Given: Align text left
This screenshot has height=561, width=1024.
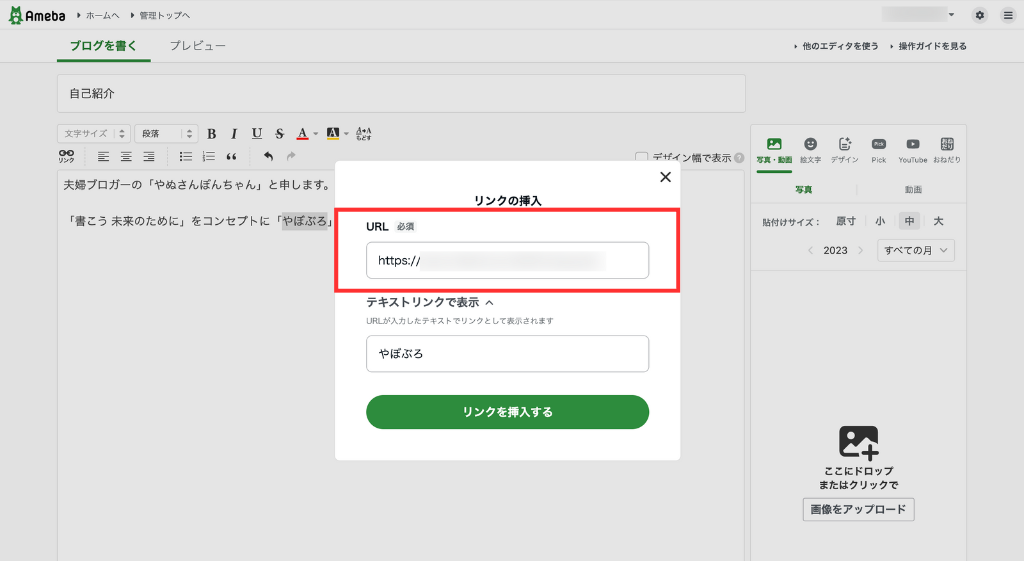Looking at the screenshot, I should [x=103, y=156].
